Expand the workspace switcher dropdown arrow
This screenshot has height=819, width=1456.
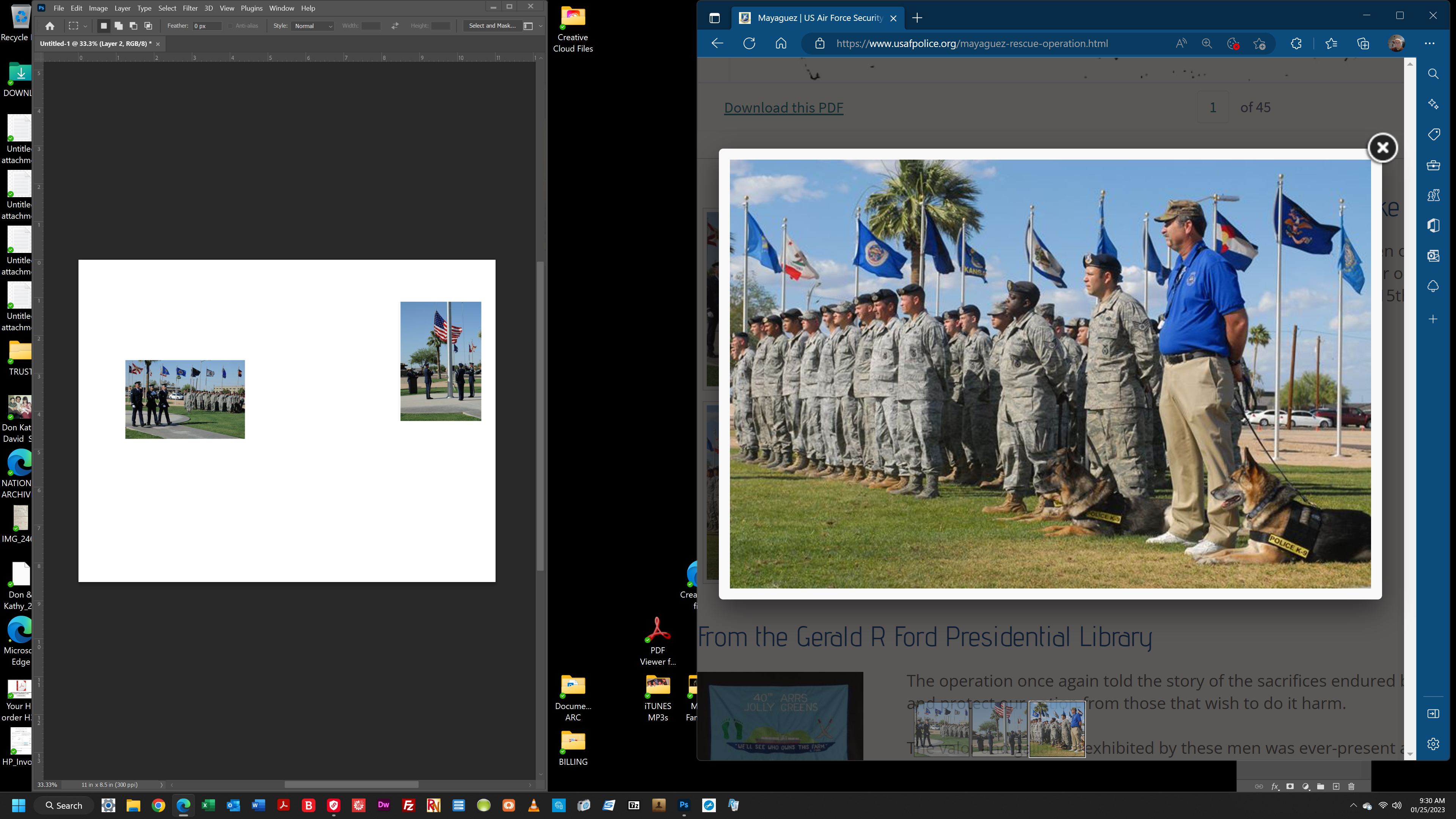tap(541, 26)
